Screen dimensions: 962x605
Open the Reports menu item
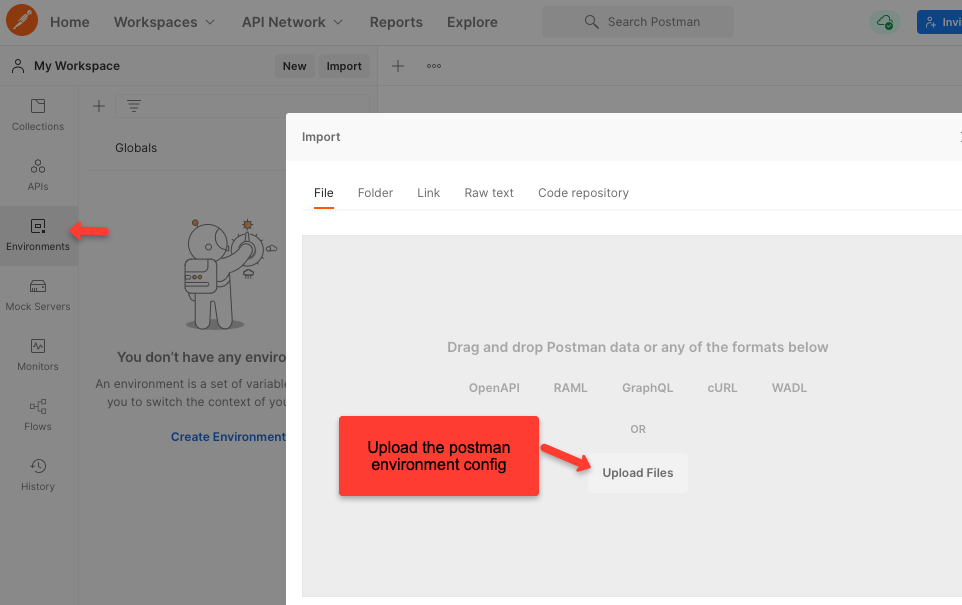tap(396, 22)
